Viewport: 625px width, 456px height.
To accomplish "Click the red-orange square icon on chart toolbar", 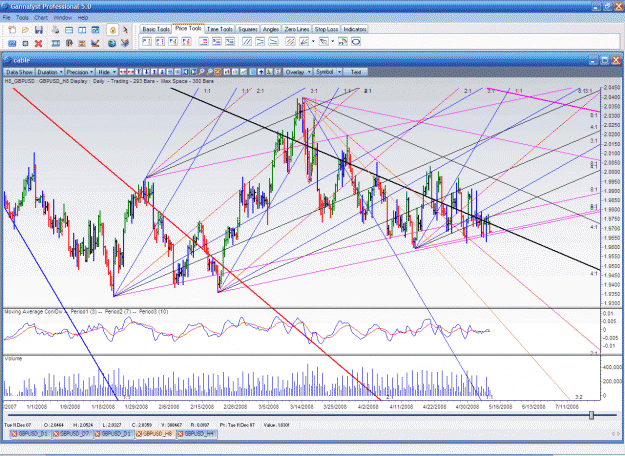I will pyautogui.click(x=218, y=72).
